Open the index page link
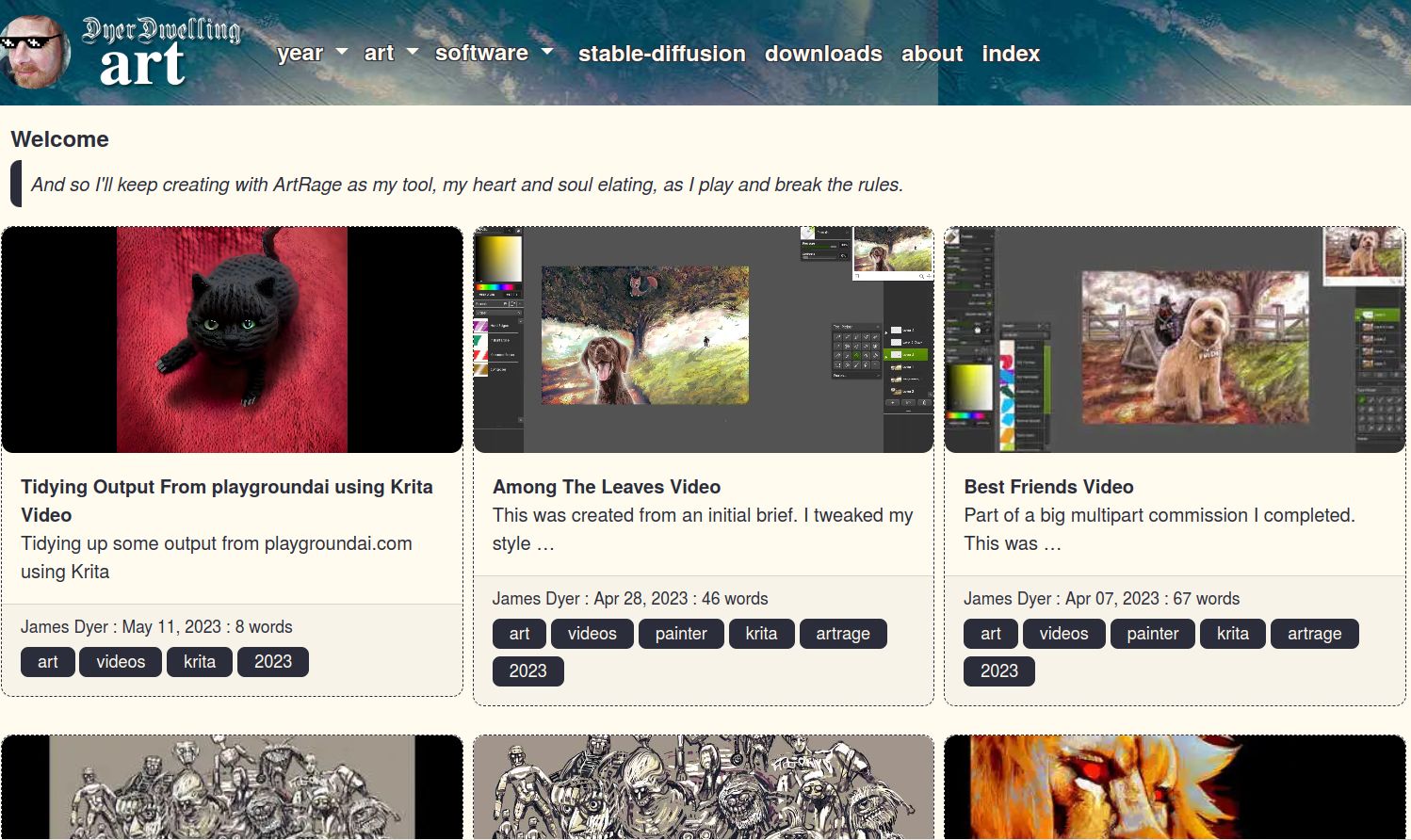1411x840 pixels. pos(1010,54)
